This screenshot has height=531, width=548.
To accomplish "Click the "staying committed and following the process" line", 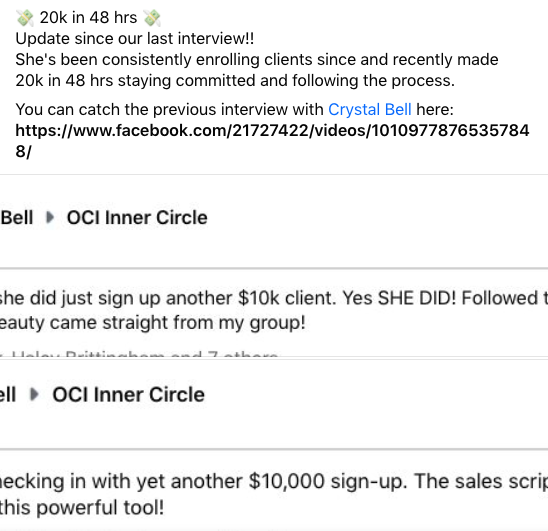I will [286, 80].
